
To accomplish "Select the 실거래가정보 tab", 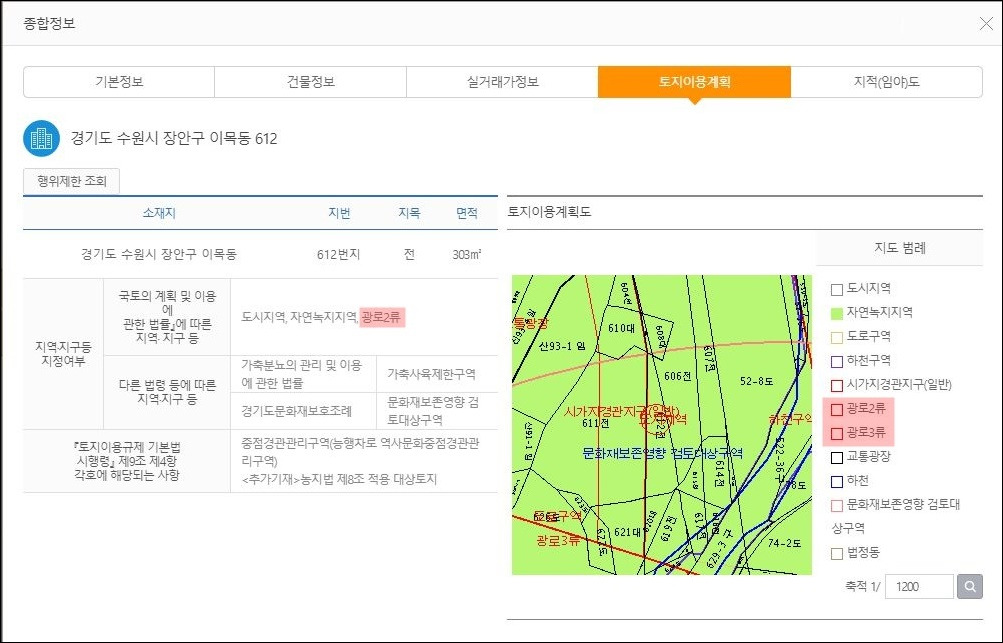I will (x=502, y=82).
